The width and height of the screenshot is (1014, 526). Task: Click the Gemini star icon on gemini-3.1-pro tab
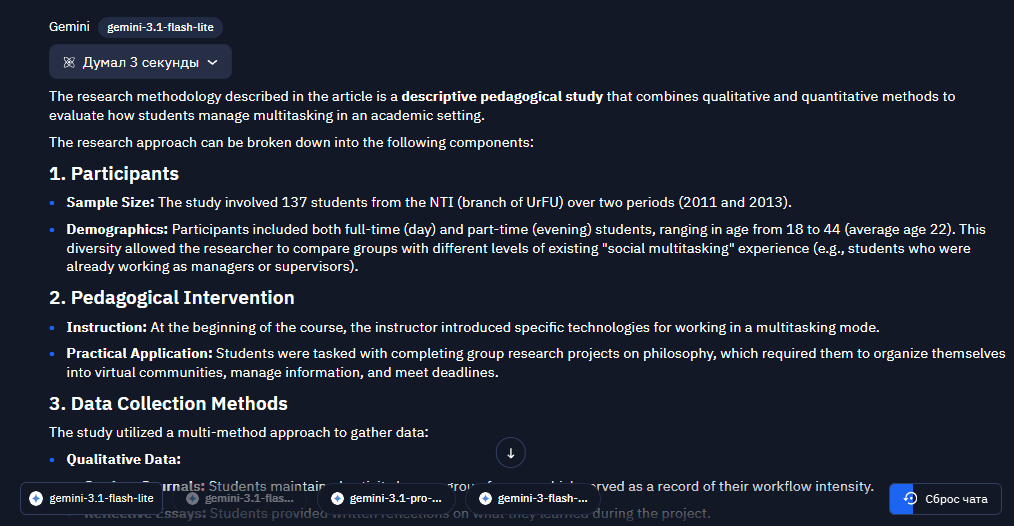pos(337,498)
